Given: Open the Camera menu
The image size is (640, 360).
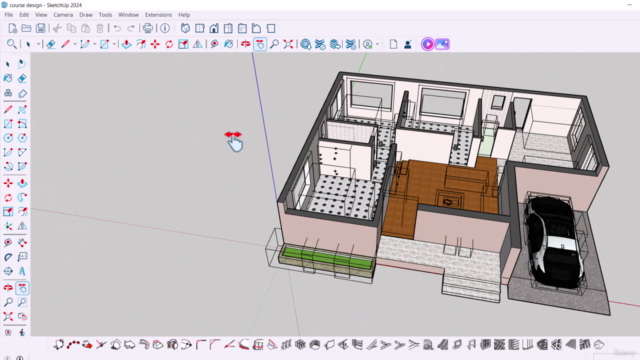Looking at the screenshot, I should 63,15.
